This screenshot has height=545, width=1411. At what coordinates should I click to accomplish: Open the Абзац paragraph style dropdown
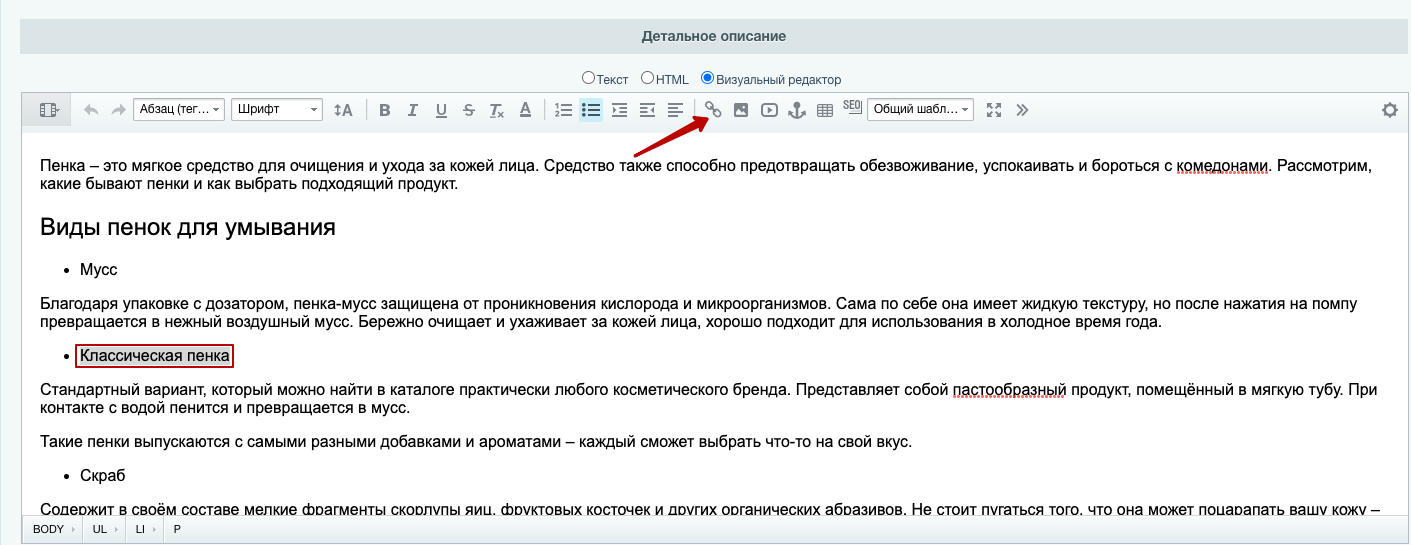pos(178,110)
